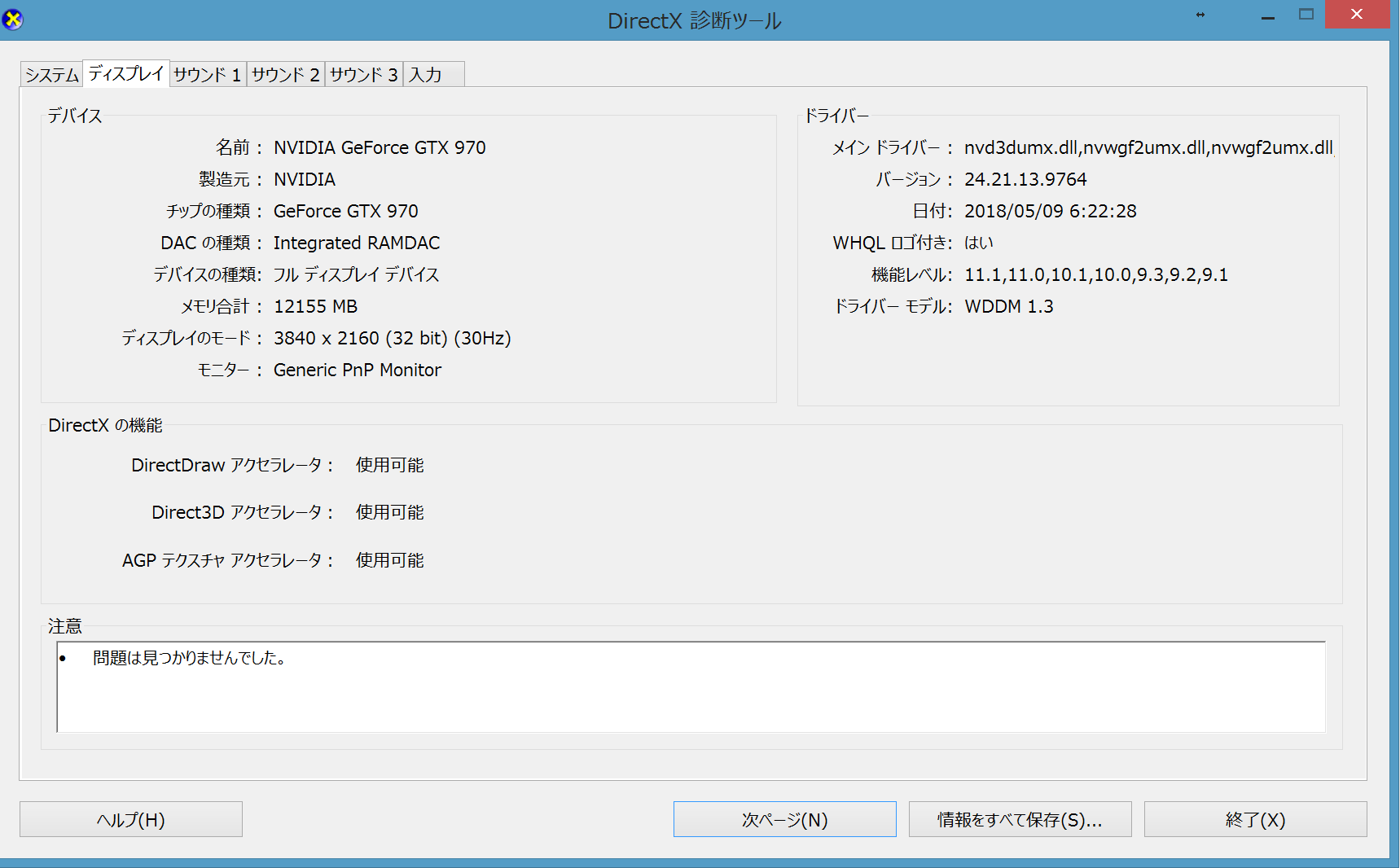Click the notes box with 問題は見つかりませんでした。
Image resolution: width=1400 pixels, height=868 pixels.
coord(691,686)
